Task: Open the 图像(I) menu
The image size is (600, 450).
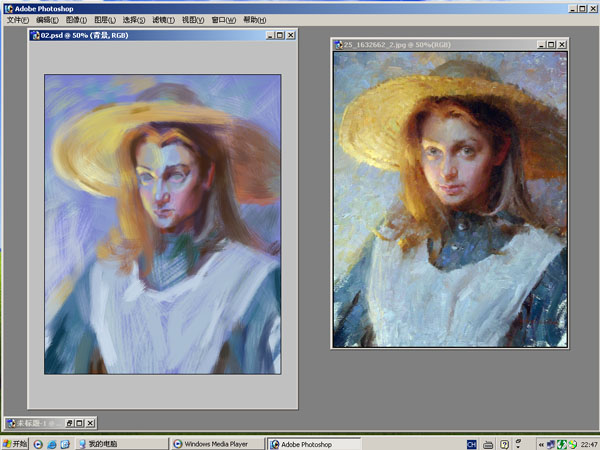Action: (x=76, y=20)
